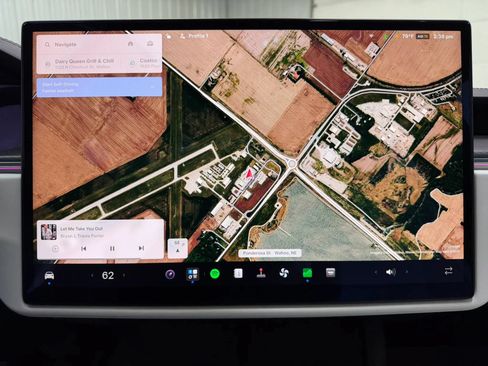This screenshot has height=366, width=488.
Task: Tap the search magnifier icon
Action: coord(47,44)
